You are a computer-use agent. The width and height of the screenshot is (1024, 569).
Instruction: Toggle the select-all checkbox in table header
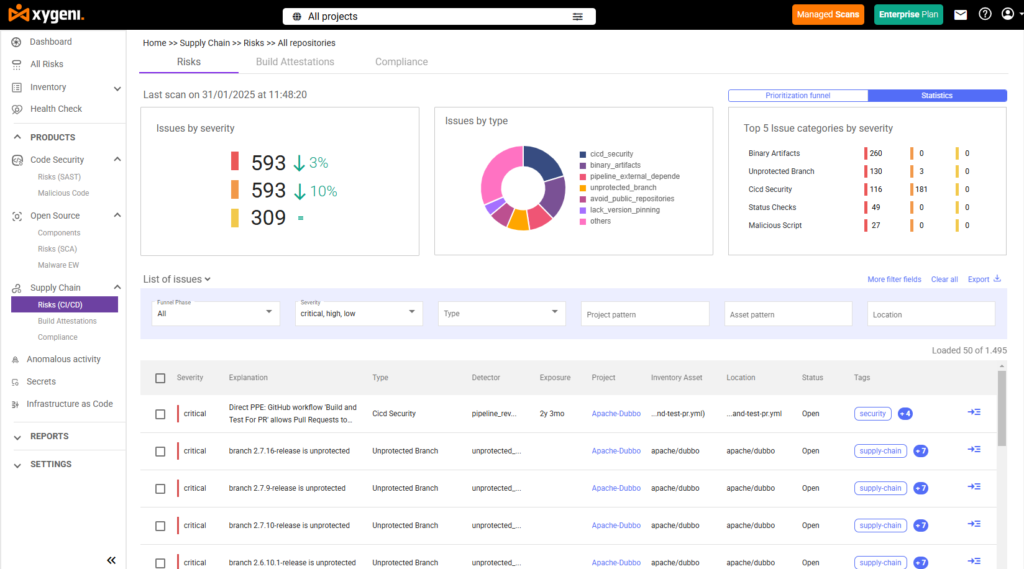160,378
